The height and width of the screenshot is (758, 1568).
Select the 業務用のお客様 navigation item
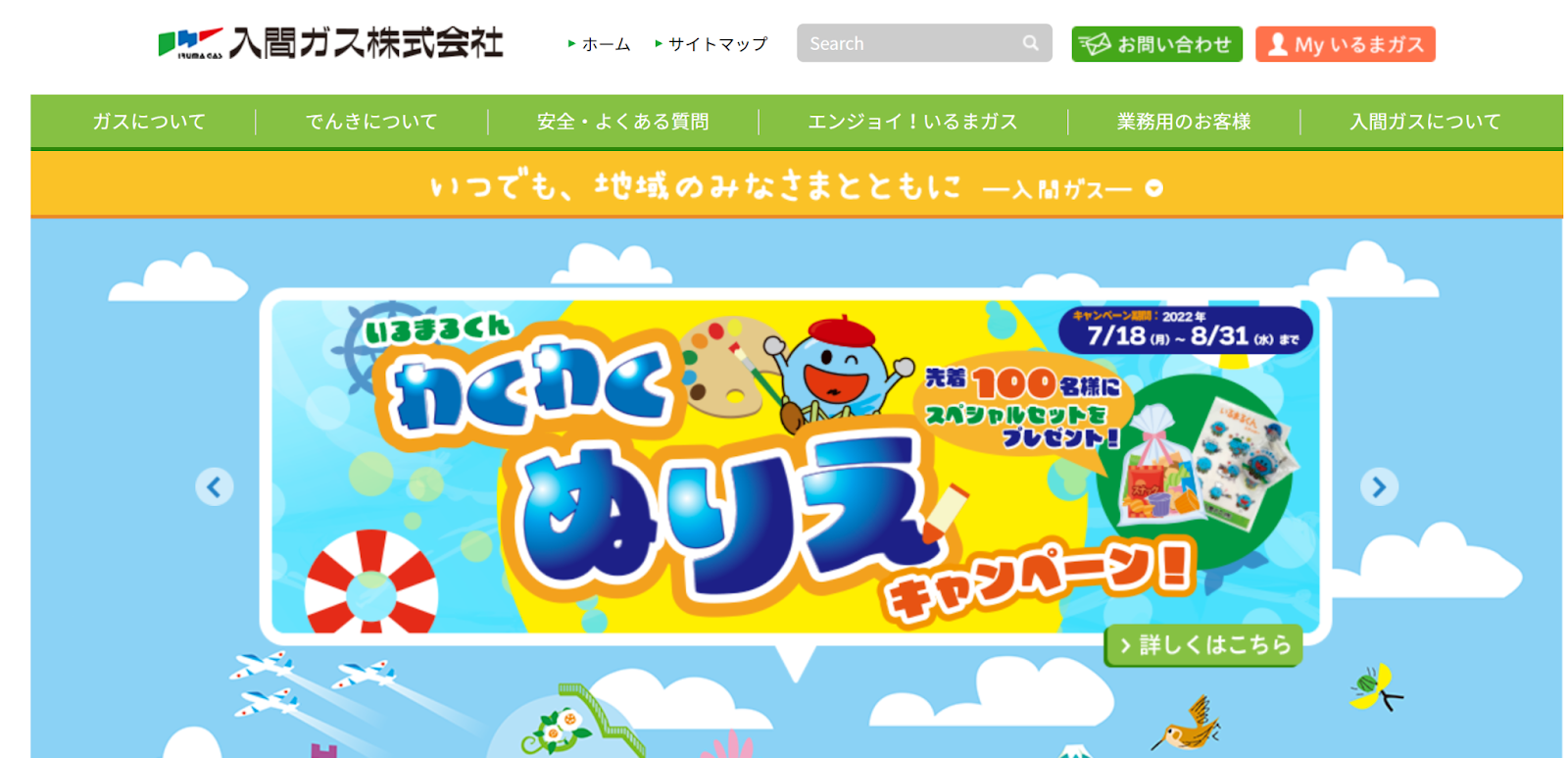pyautogui.click(x=1184, y=122)
